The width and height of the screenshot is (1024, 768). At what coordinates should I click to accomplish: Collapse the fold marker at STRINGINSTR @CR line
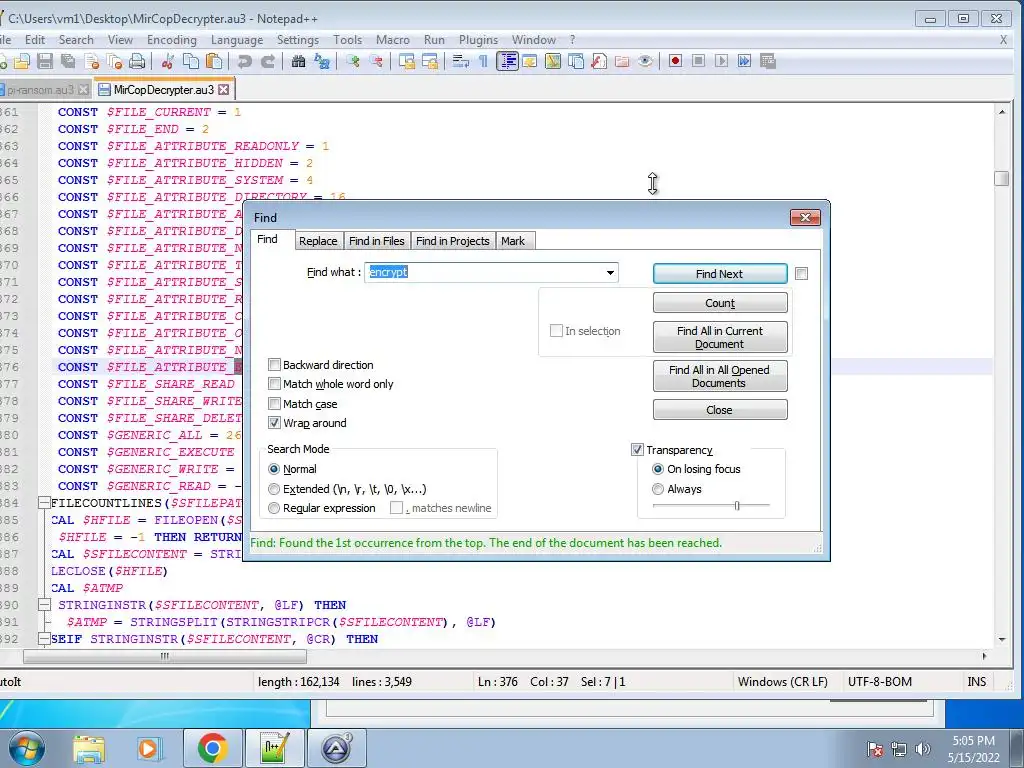click(x=44, y=639)
